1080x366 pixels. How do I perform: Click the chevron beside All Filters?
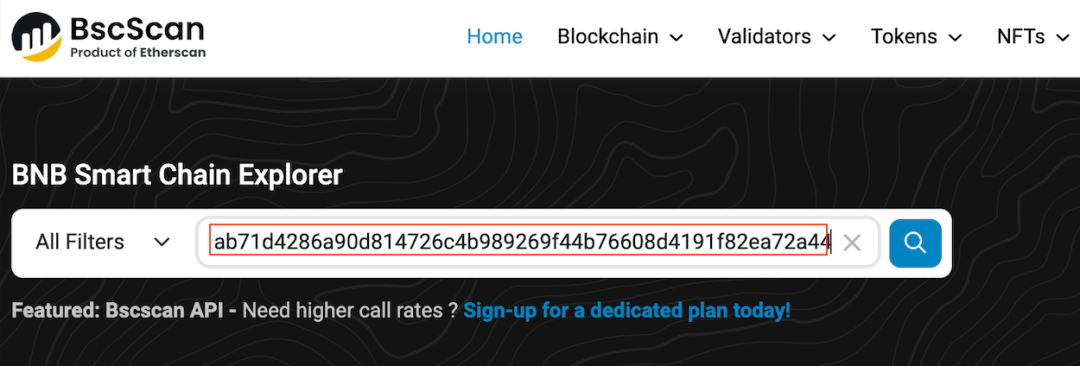[x=162, y=243]
